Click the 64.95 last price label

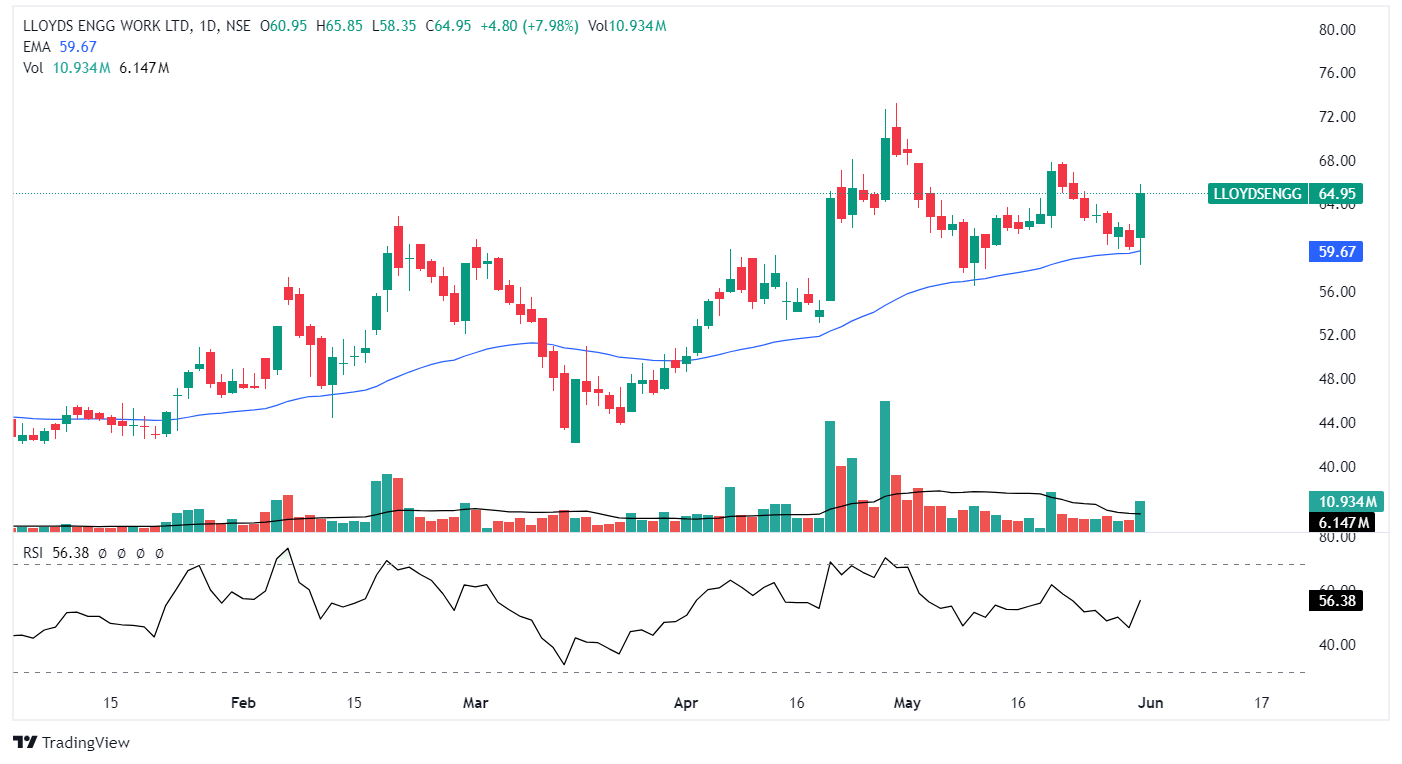coord(1335,194)
